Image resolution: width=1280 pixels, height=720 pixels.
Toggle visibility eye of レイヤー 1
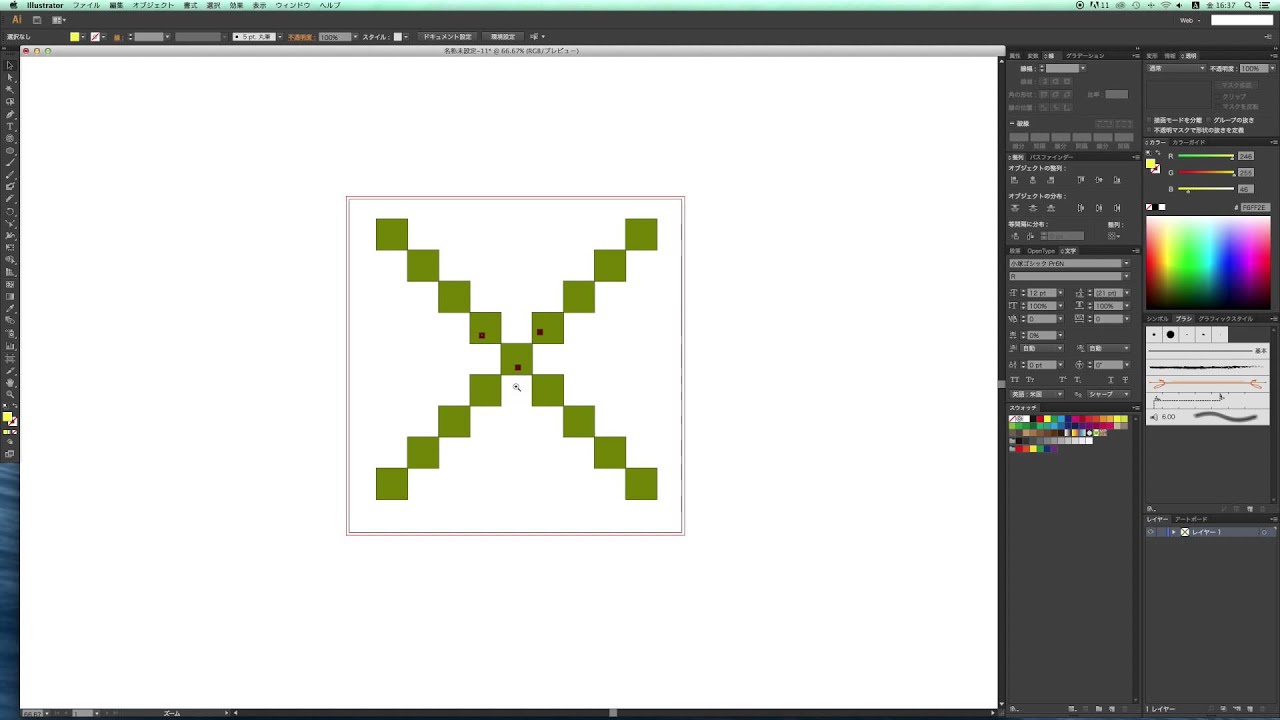(x=1151, y=532)
